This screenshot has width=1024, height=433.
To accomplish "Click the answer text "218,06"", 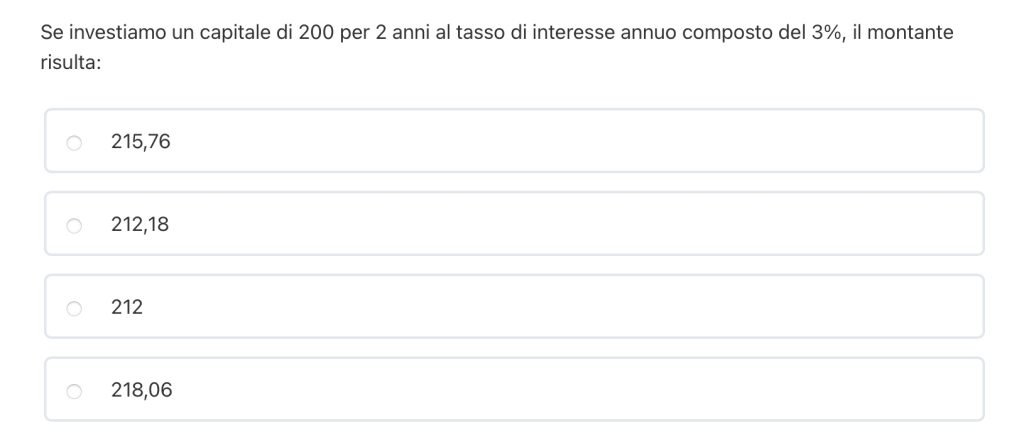I will [x=141, y=391].
